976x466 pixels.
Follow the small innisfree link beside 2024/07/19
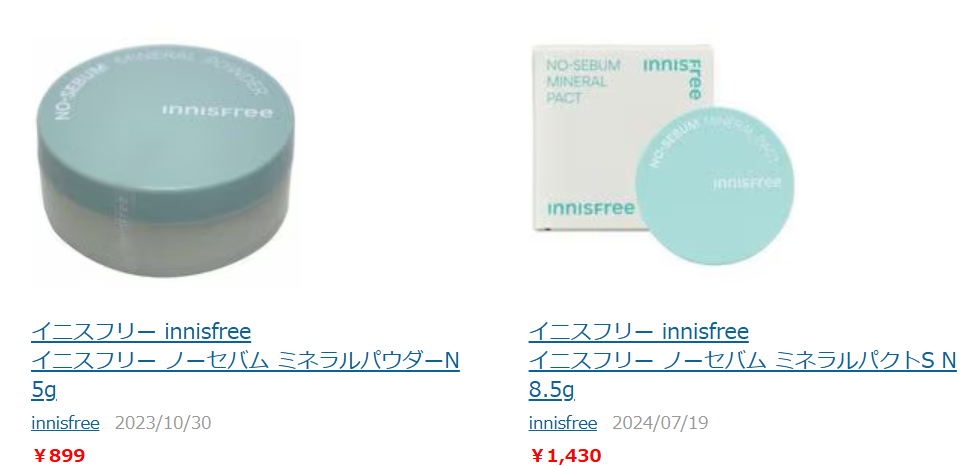pos(563,424)
